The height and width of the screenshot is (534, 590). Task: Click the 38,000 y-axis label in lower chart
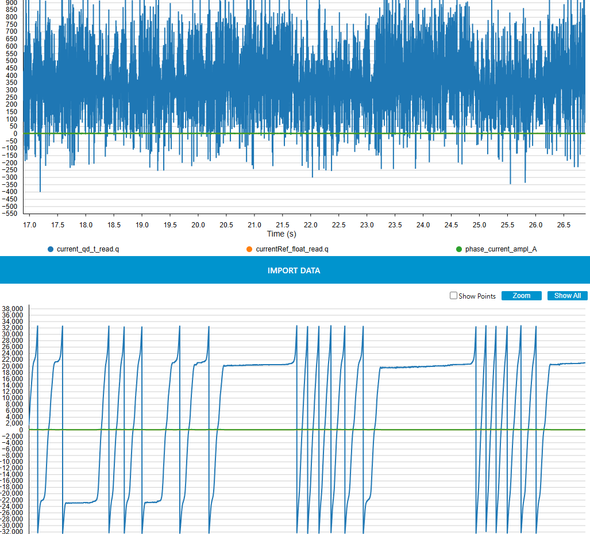pos(13,309)
